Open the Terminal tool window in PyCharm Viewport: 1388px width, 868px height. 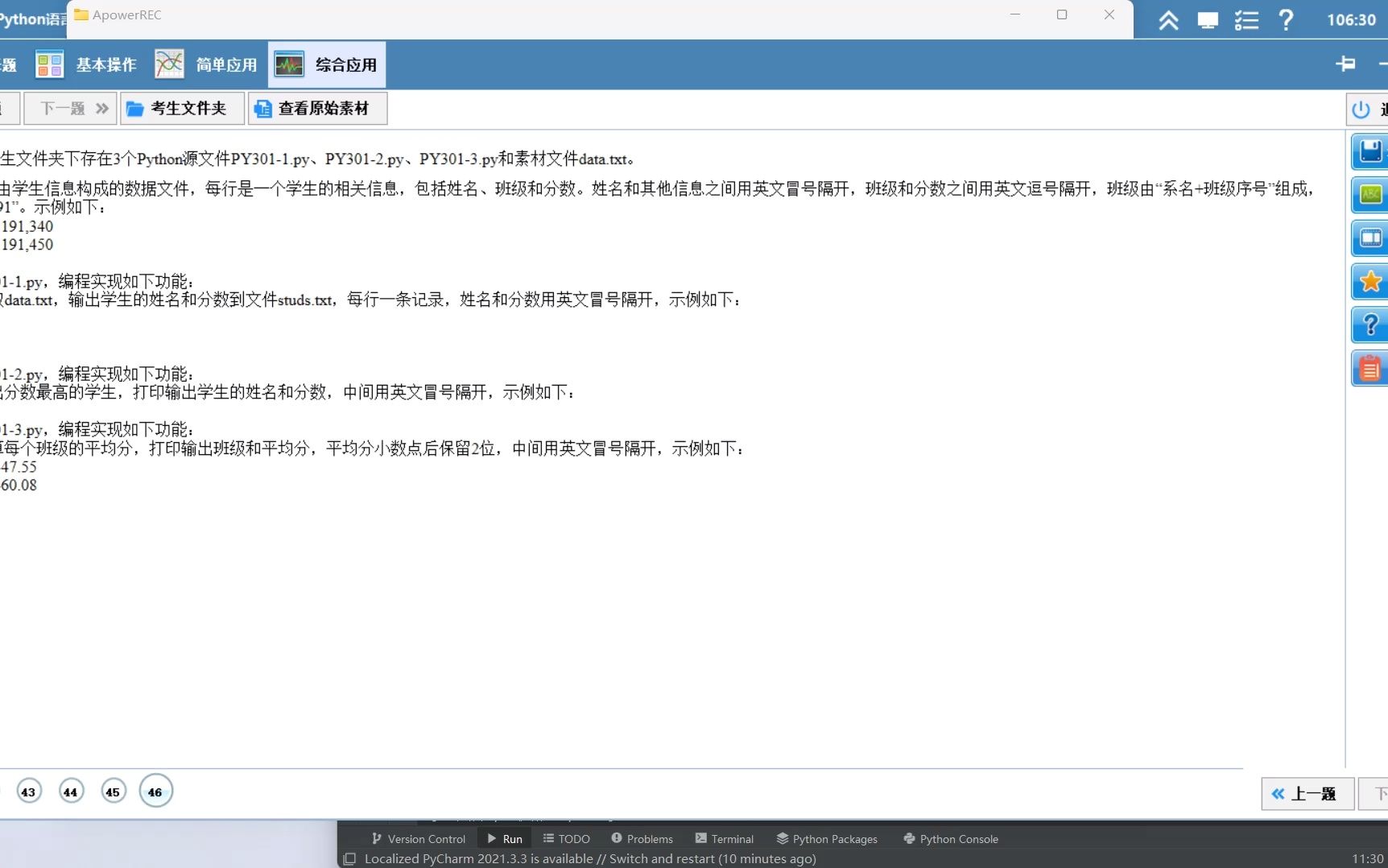pos(724,838)
